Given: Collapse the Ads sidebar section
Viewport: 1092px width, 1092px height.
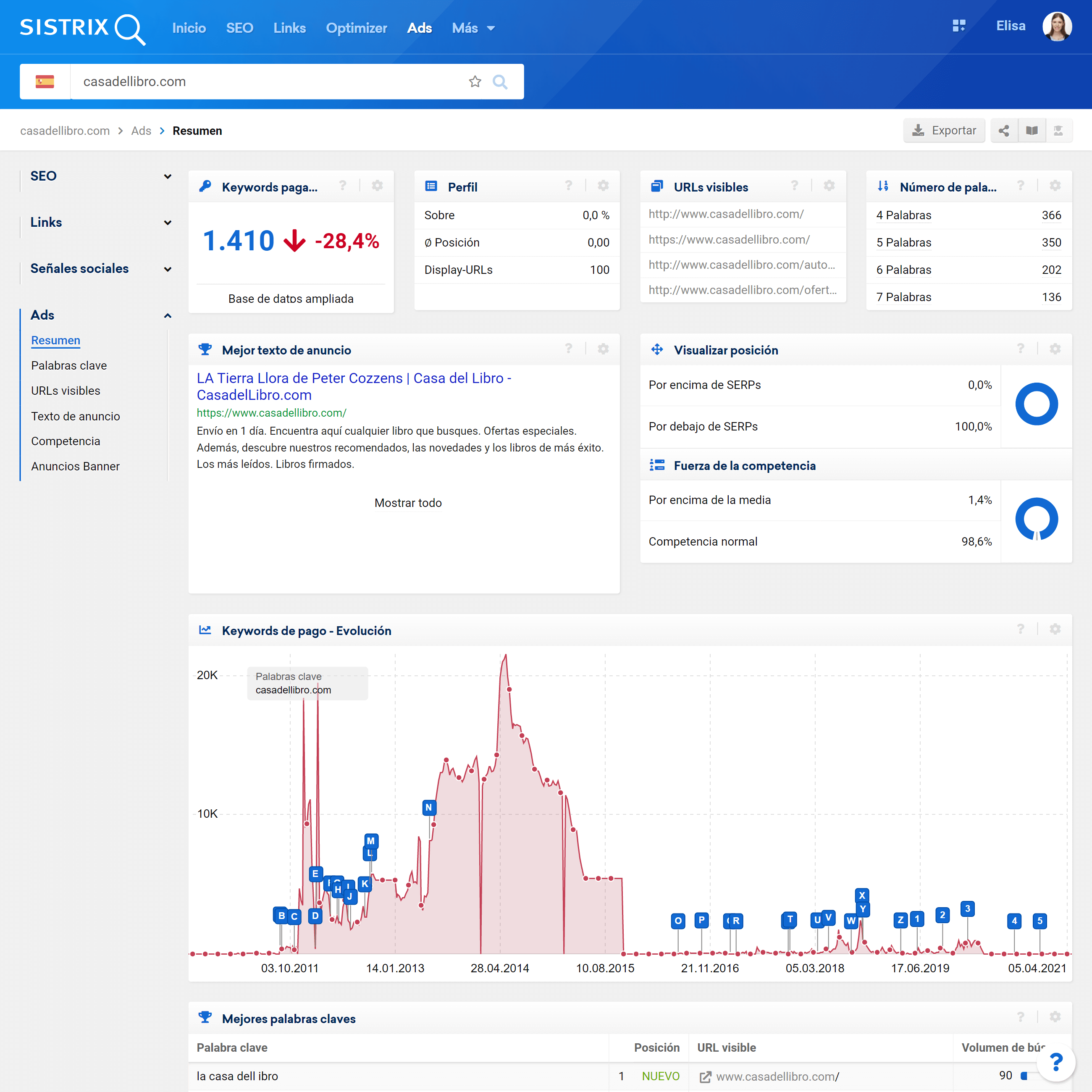Looking at the screenshot, I should coord(167,315).
